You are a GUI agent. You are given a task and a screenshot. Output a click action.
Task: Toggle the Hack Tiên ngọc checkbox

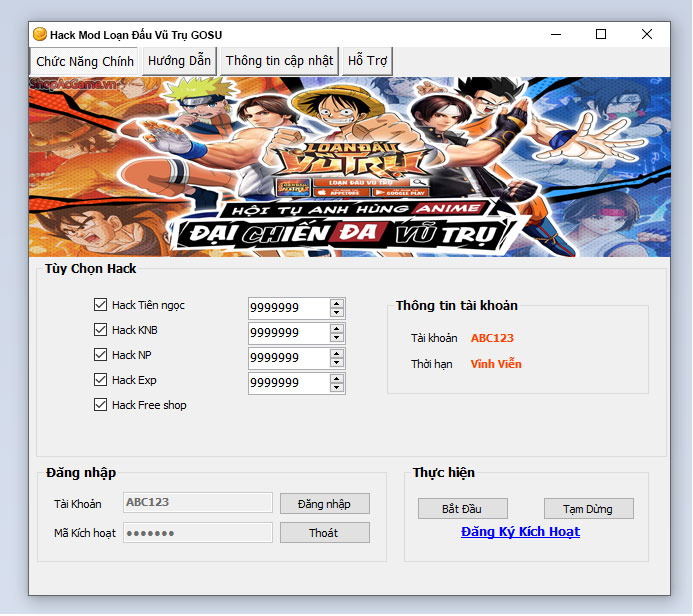pyautogui.click(x=100, y=304)
